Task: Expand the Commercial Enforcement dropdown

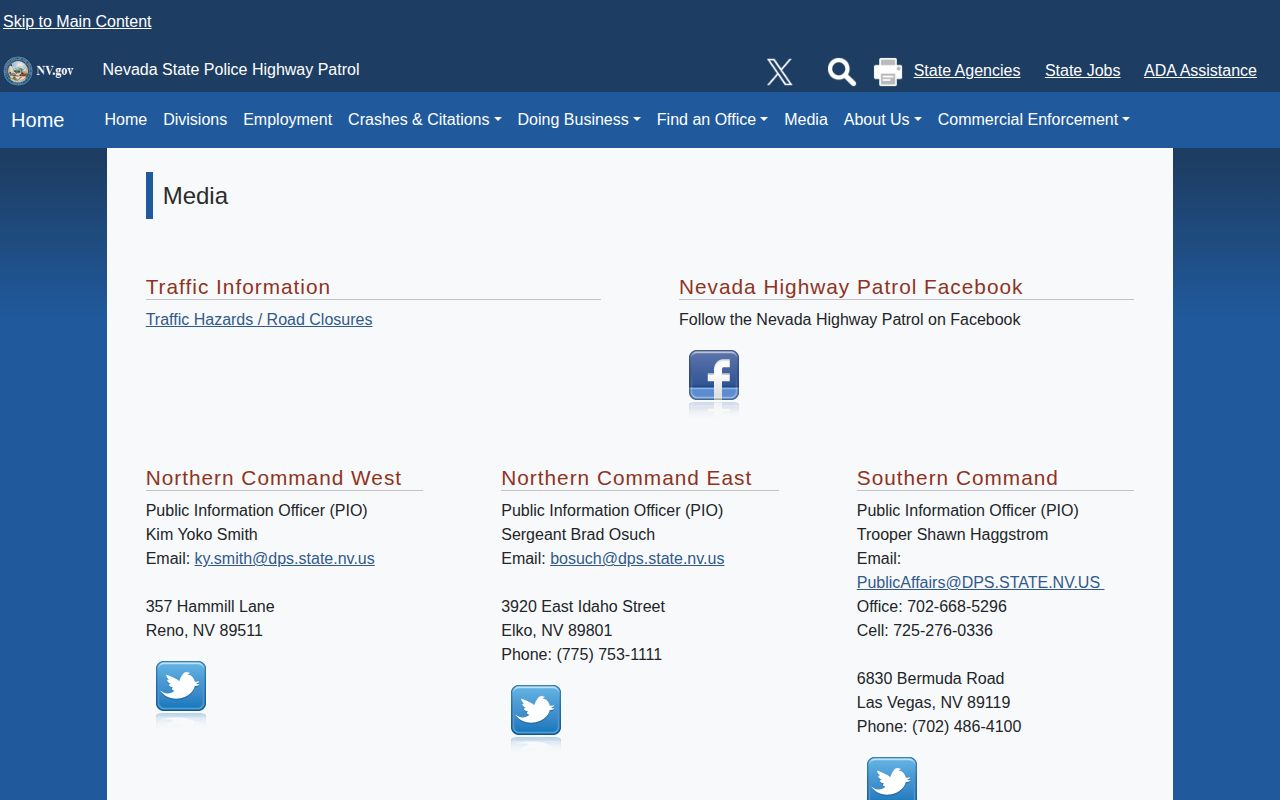Action: click(x=1034, y=119)
